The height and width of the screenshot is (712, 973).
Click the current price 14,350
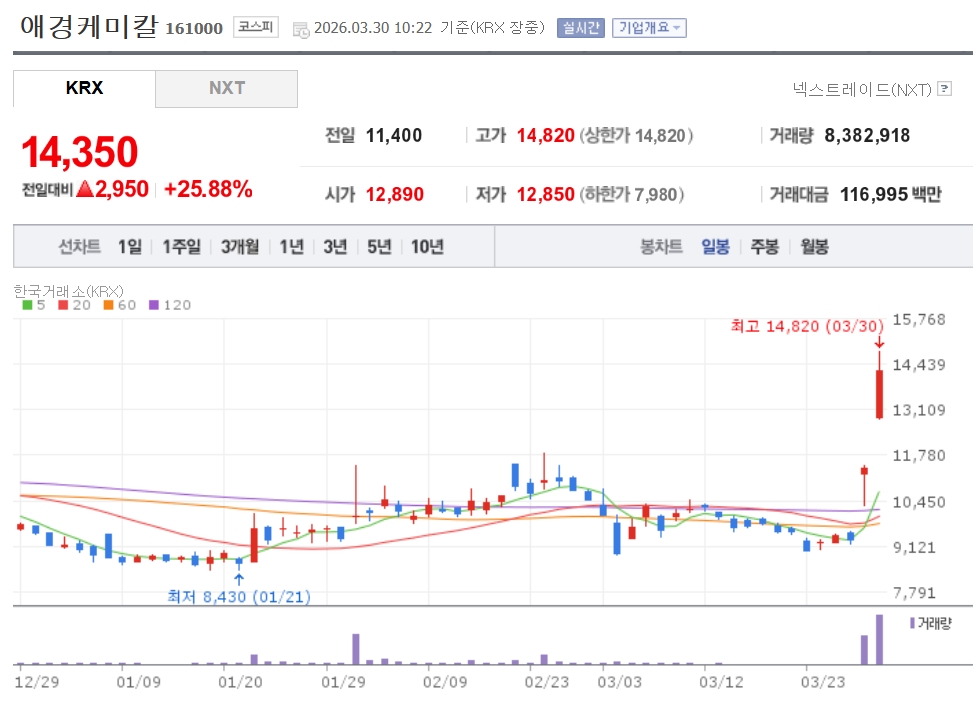(79, 151)
